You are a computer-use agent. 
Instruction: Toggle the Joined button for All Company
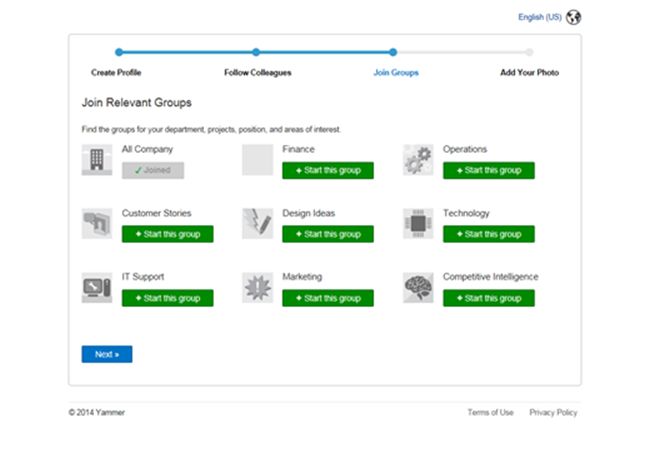point(153,170)
